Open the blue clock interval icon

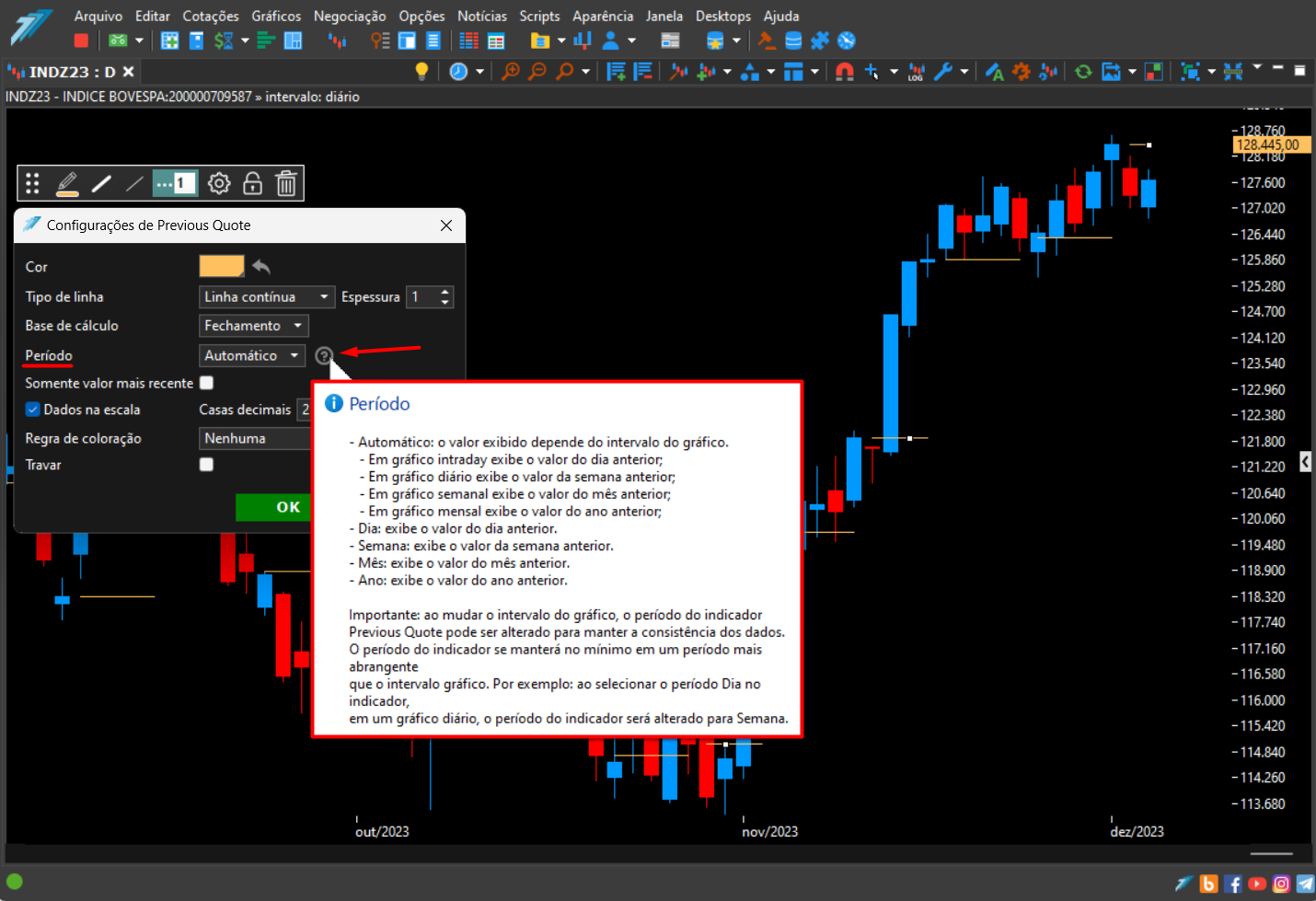tap(458, 71)
